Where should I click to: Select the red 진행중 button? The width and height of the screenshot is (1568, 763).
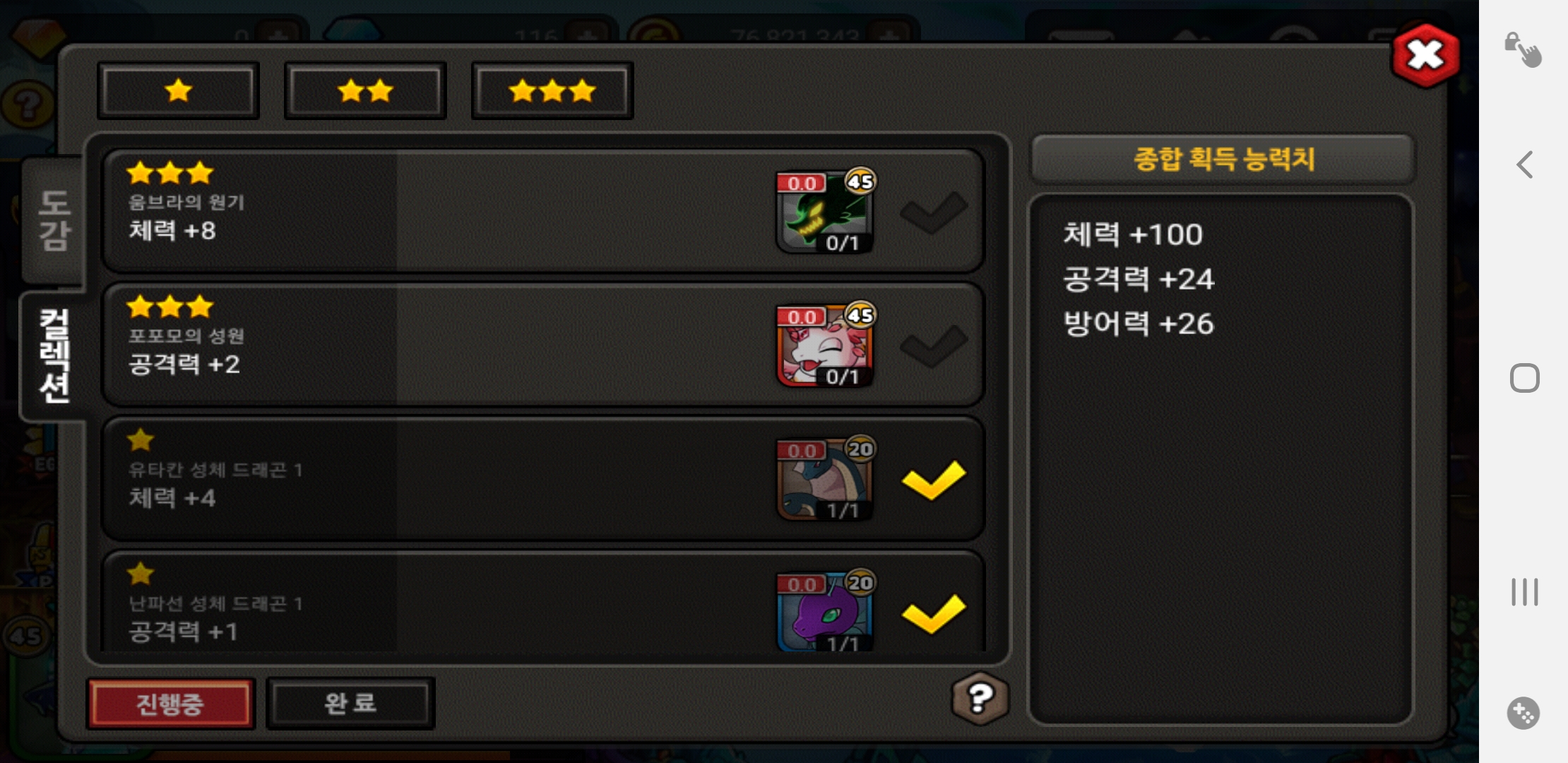170,704
